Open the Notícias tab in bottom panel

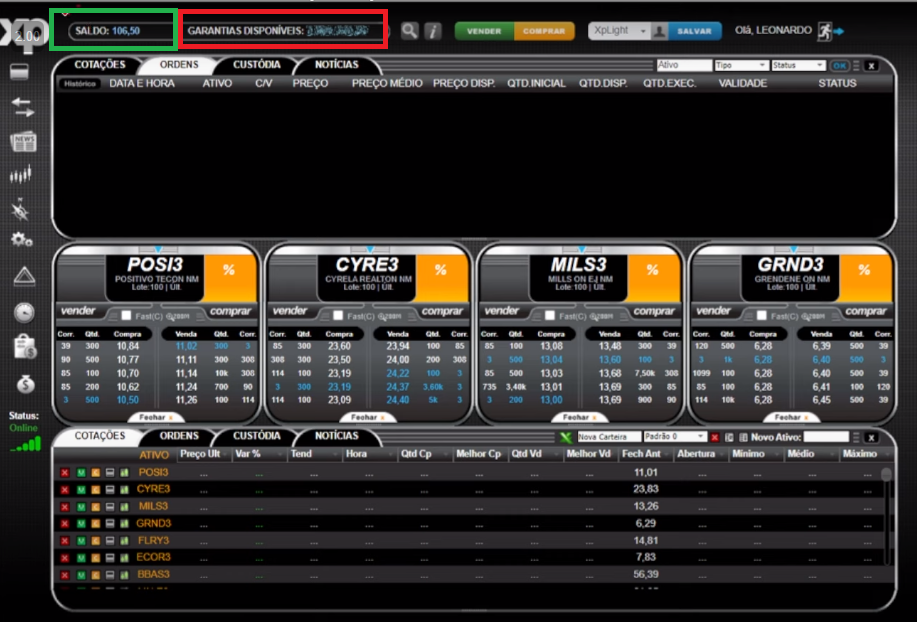pyautogui.click(x=336, y=436)
